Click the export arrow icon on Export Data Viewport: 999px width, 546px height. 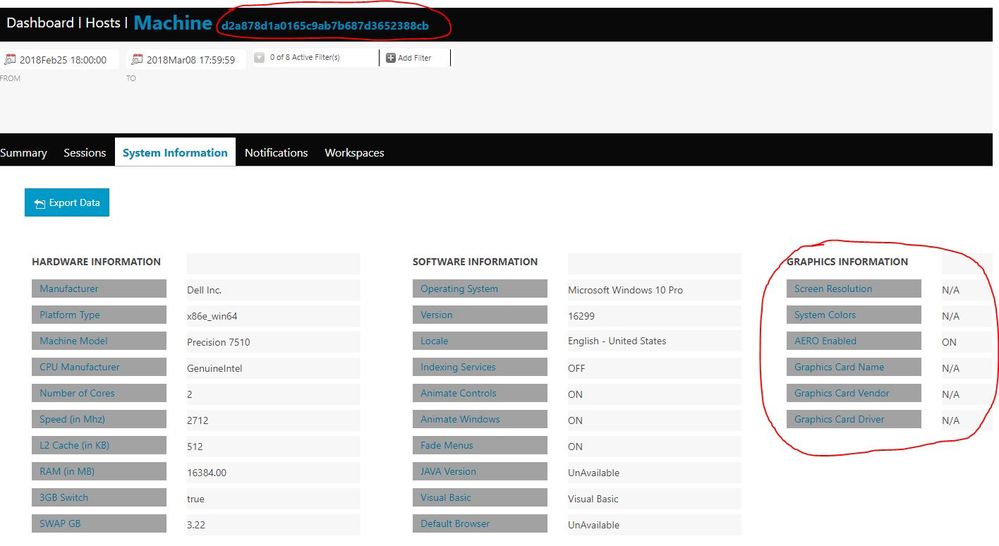(x=40, y=203)
